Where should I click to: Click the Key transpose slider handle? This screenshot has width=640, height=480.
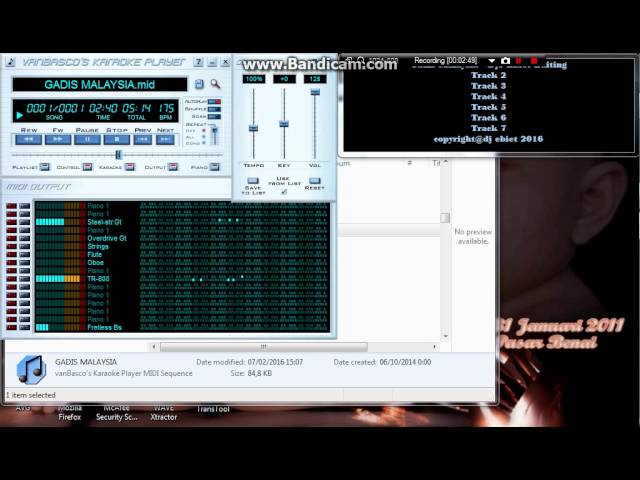[x=284, y=124]
